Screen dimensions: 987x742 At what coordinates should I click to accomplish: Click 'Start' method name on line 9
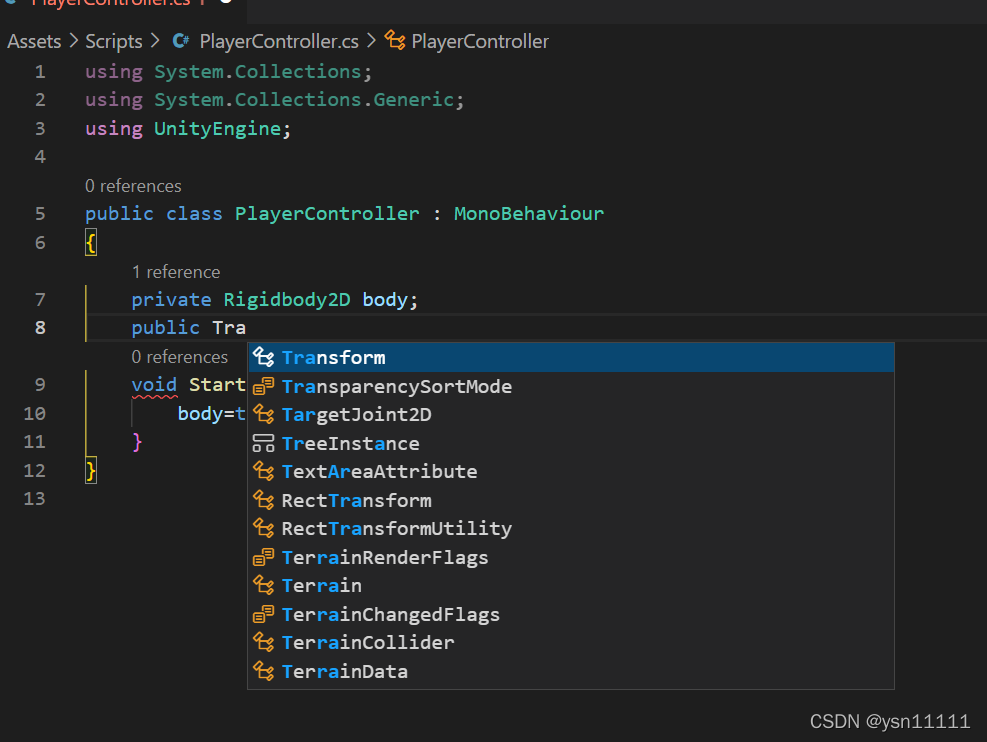point(217,385)
